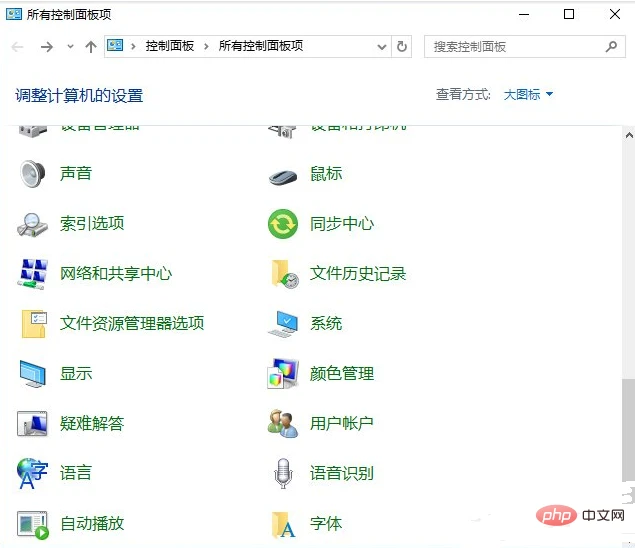Viewport: 635px width, 548px height.
Task: Click the vertical scrollbar thumb
Action: pyautogui.click(x=629, y=430)
